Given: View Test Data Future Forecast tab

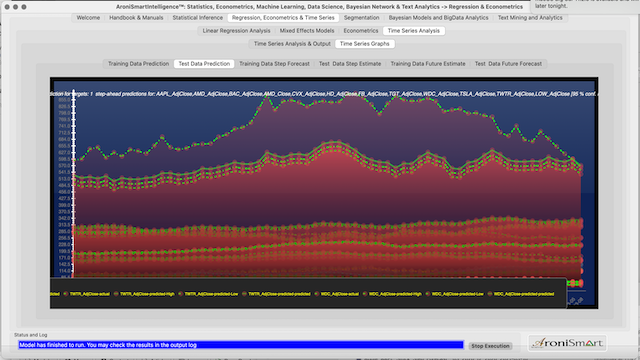Looking at the screenshot, I should click(508, 64).
